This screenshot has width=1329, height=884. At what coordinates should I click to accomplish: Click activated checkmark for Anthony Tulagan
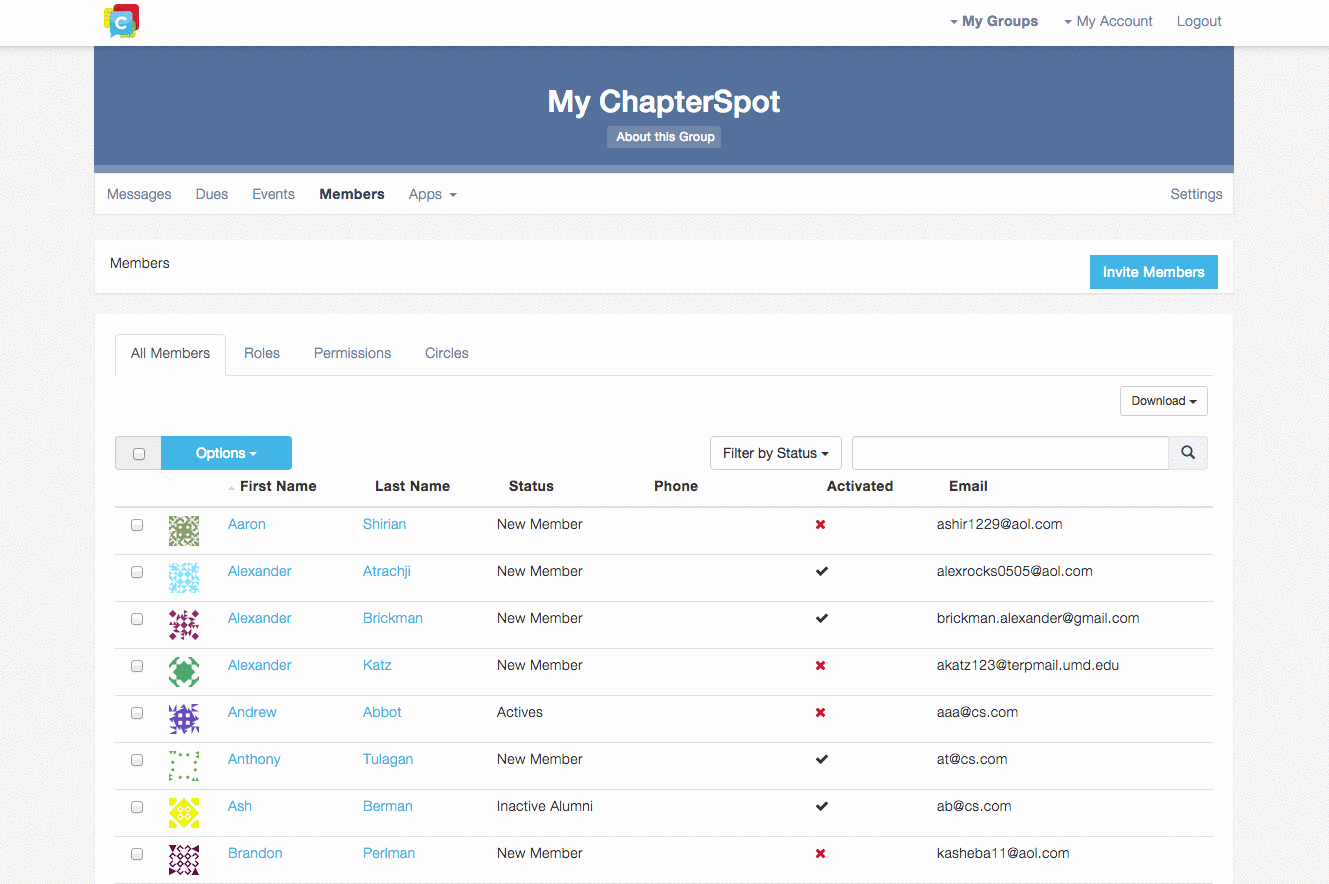(x=822, y=760)
